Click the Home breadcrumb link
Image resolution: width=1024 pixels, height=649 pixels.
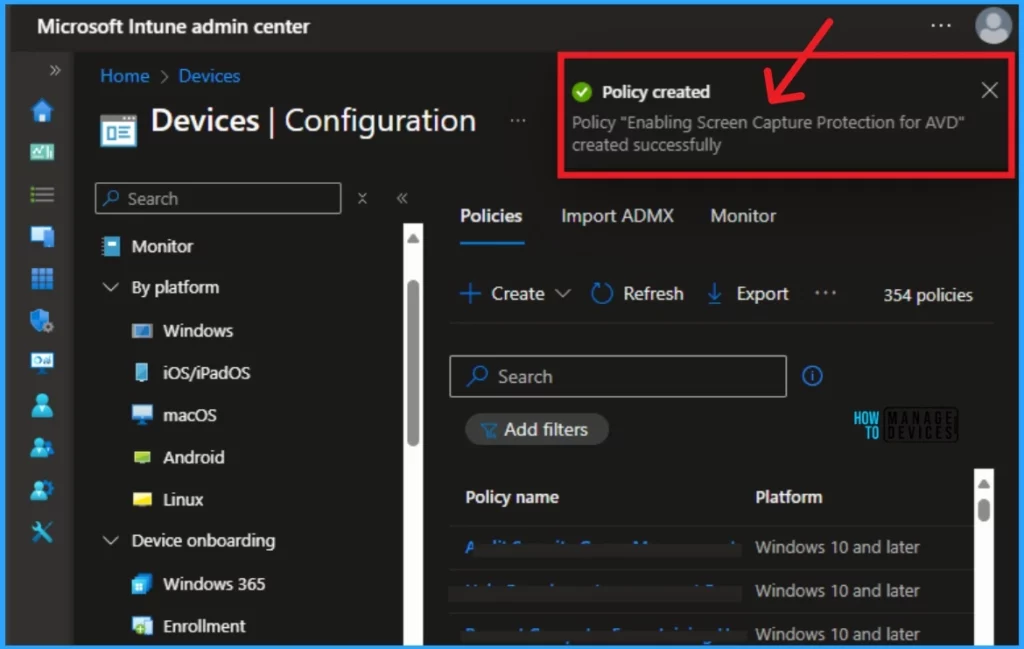tap(125, 76)
